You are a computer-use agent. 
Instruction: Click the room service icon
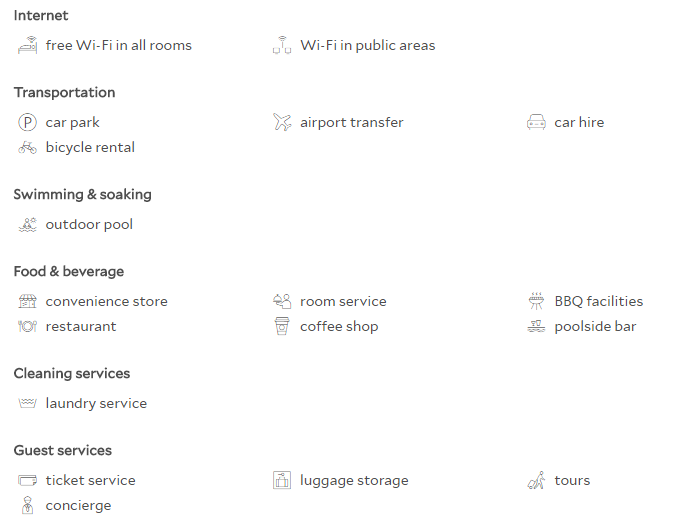[282, 301]
